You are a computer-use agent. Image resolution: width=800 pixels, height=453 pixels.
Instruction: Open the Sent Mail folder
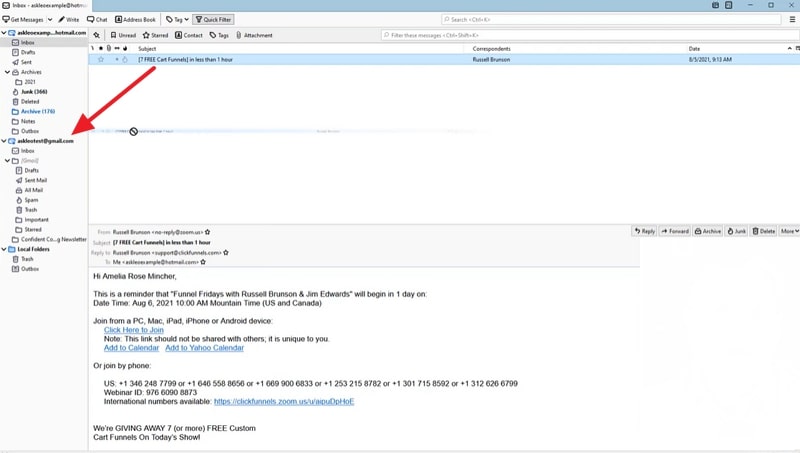tap(36, 180)
